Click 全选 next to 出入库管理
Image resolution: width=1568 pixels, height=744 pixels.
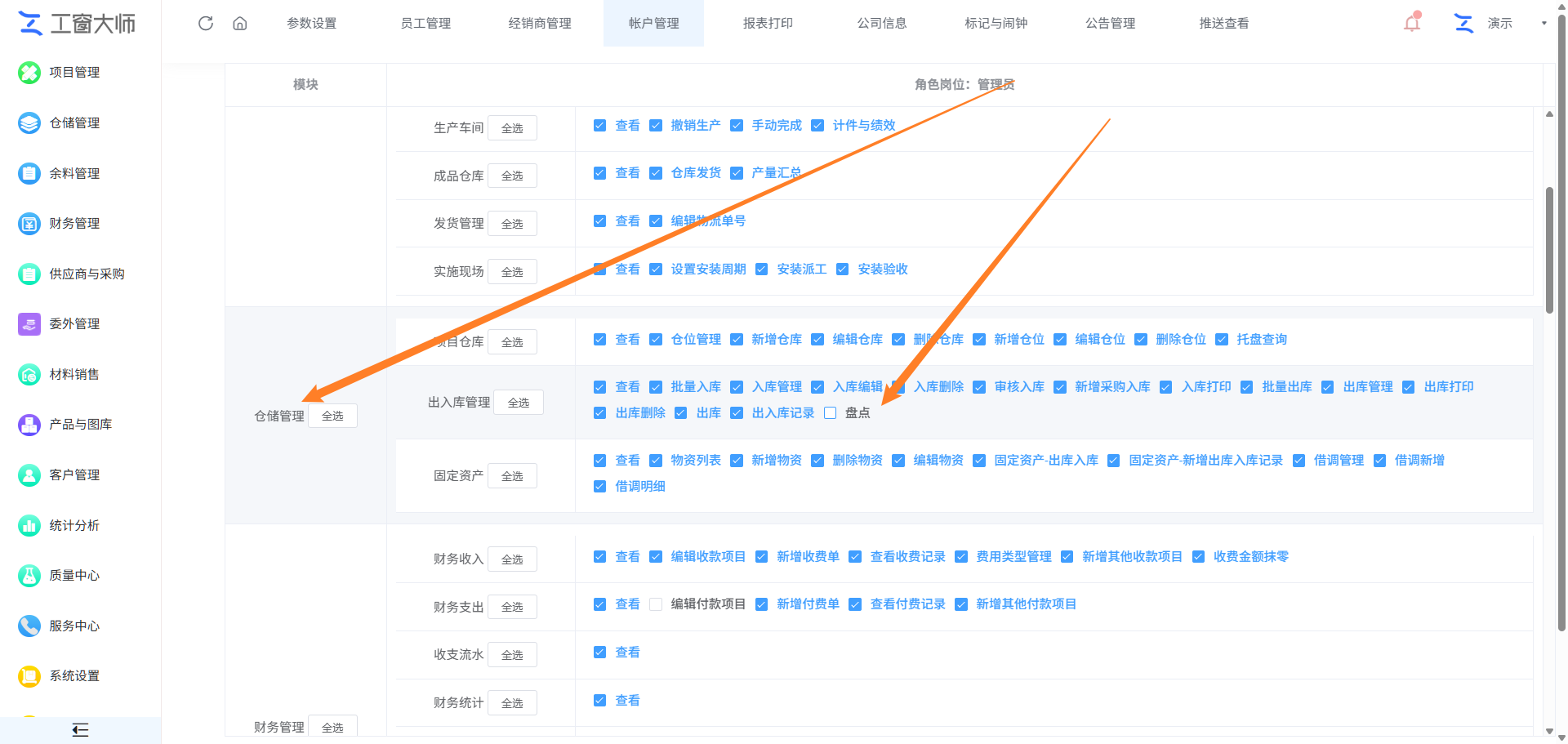coord(519,403)
